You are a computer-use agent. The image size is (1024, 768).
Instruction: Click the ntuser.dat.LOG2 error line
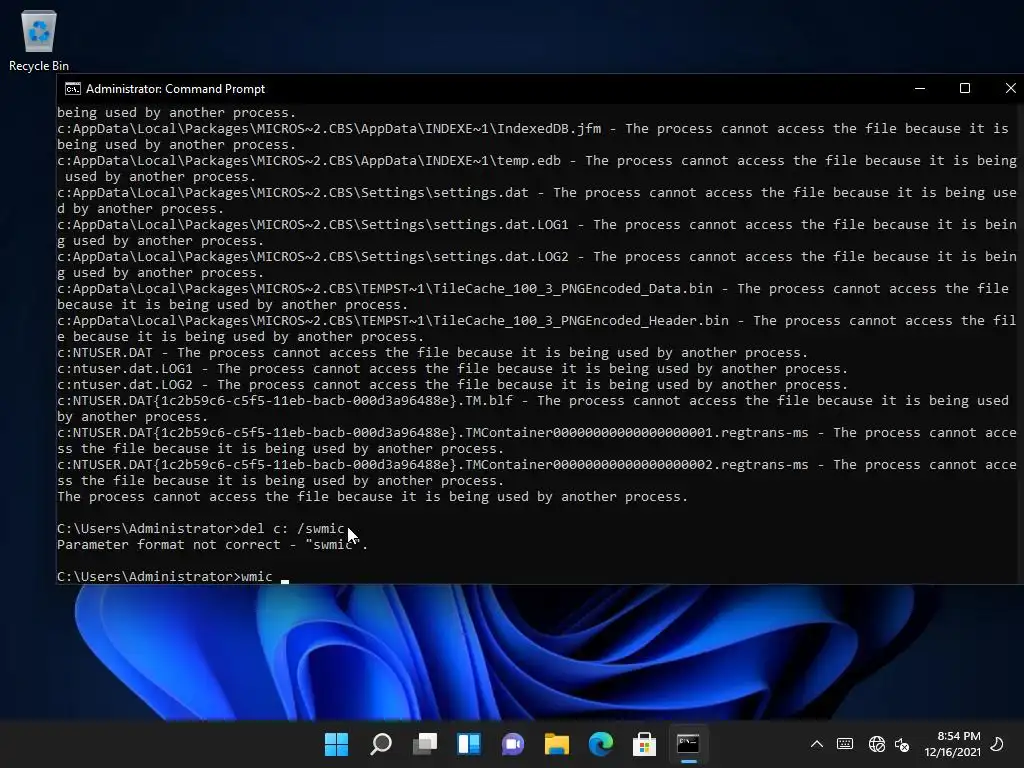452,385
